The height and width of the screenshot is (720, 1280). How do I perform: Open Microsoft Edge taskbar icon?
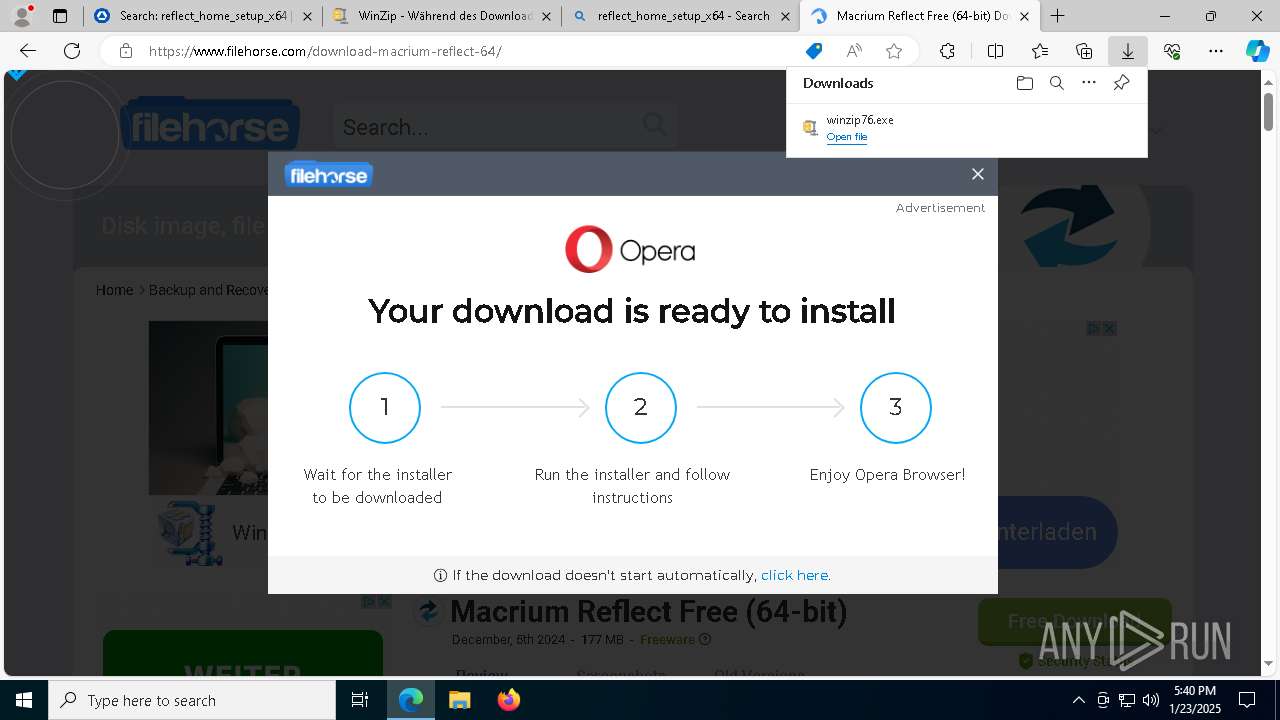click(411, 700)
